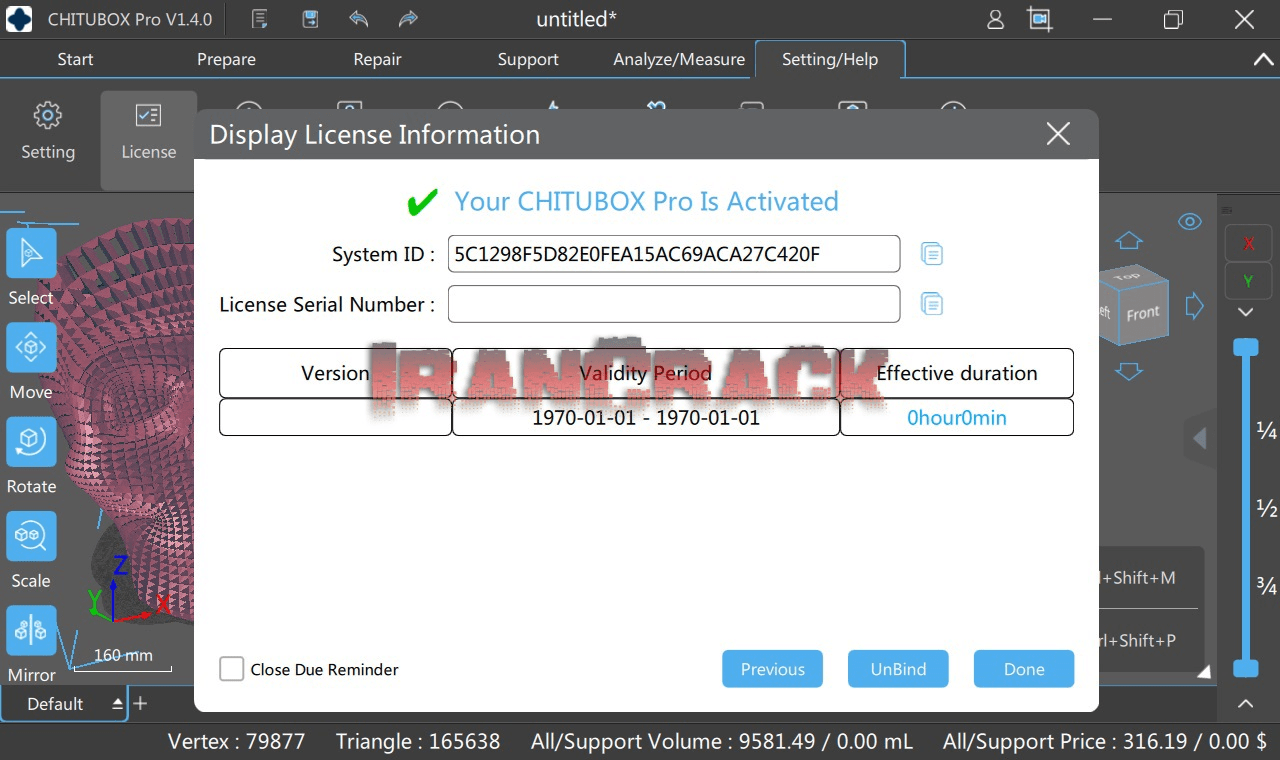Expand the chevron below the Y button
Viewport: 1280px width, 760px height.
[x=1247, y=312]
